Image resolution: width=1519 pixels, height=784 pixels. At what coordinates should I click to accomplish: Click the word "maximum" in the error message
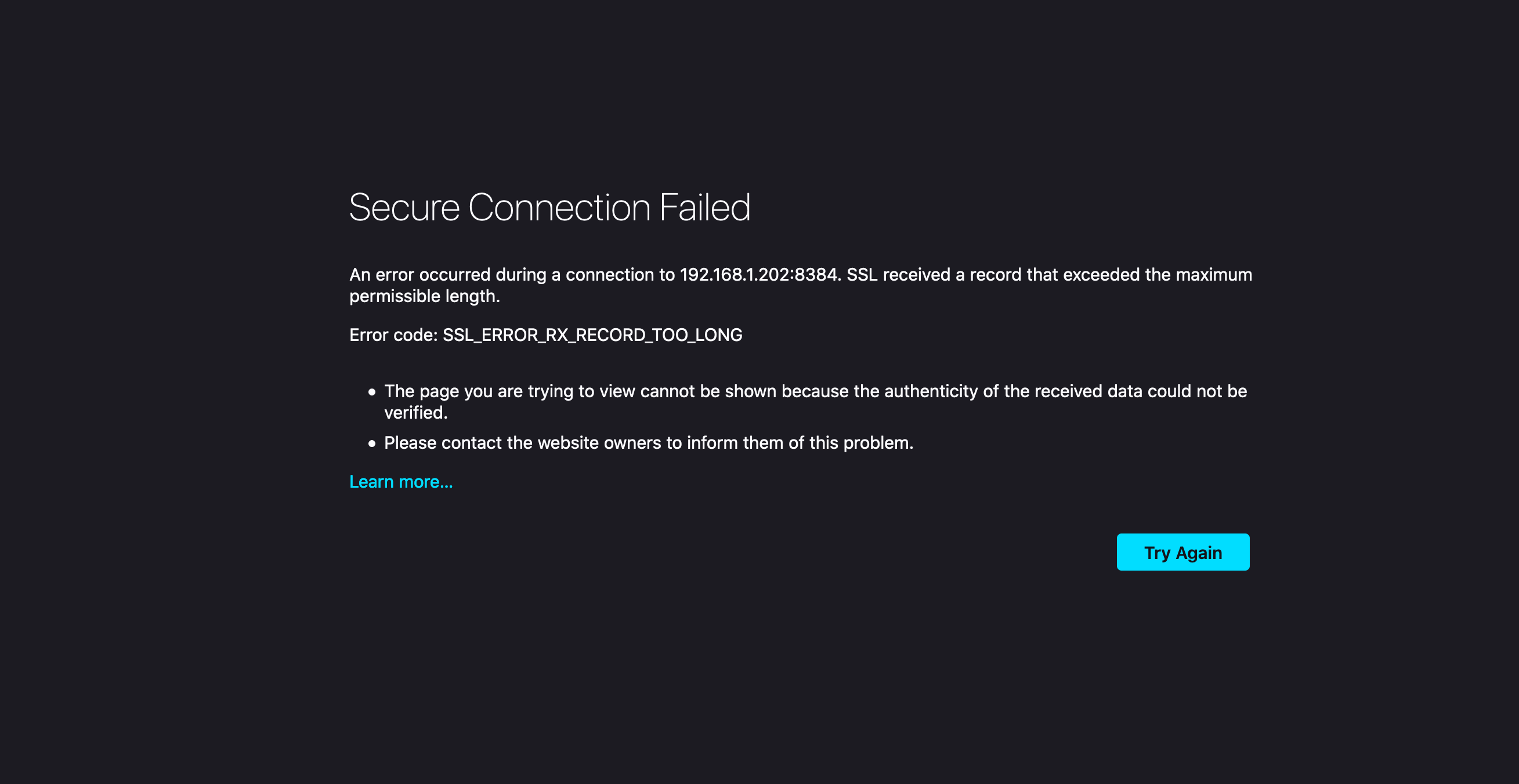pyautogui.click(x=1213, y=275)
